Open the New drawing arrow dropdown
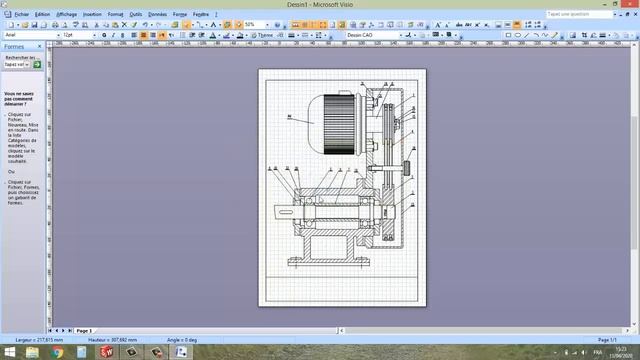 18,25
